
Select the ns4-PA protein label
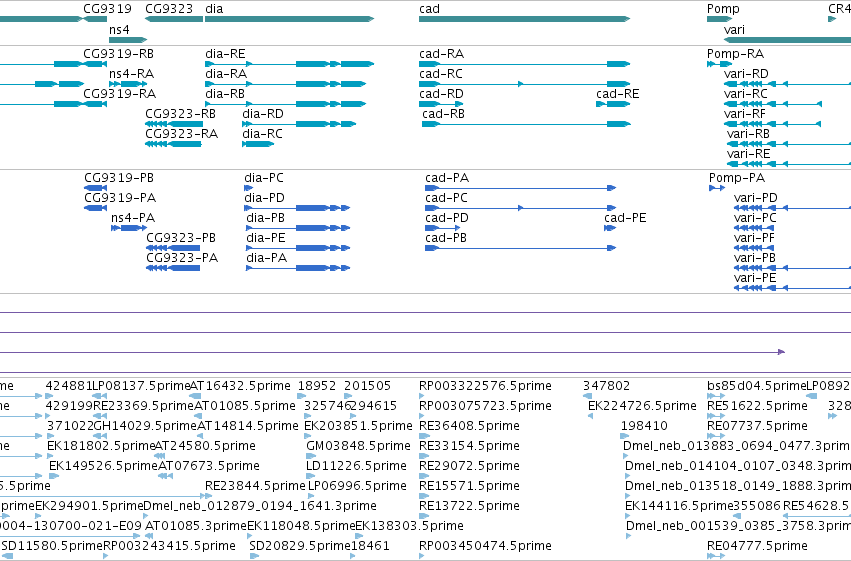coord(133,218)
